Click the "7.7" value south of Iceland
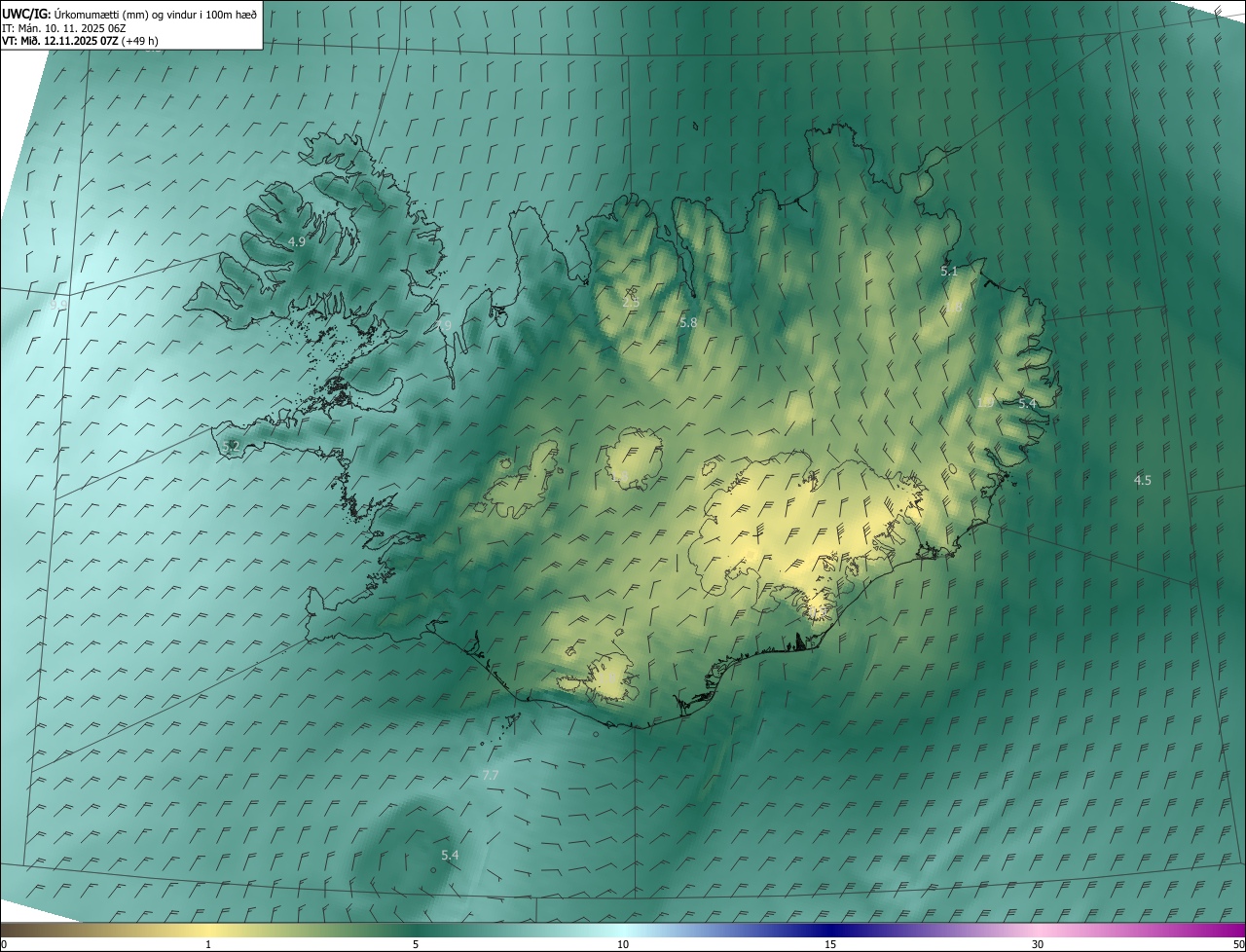 click(491, 775)
